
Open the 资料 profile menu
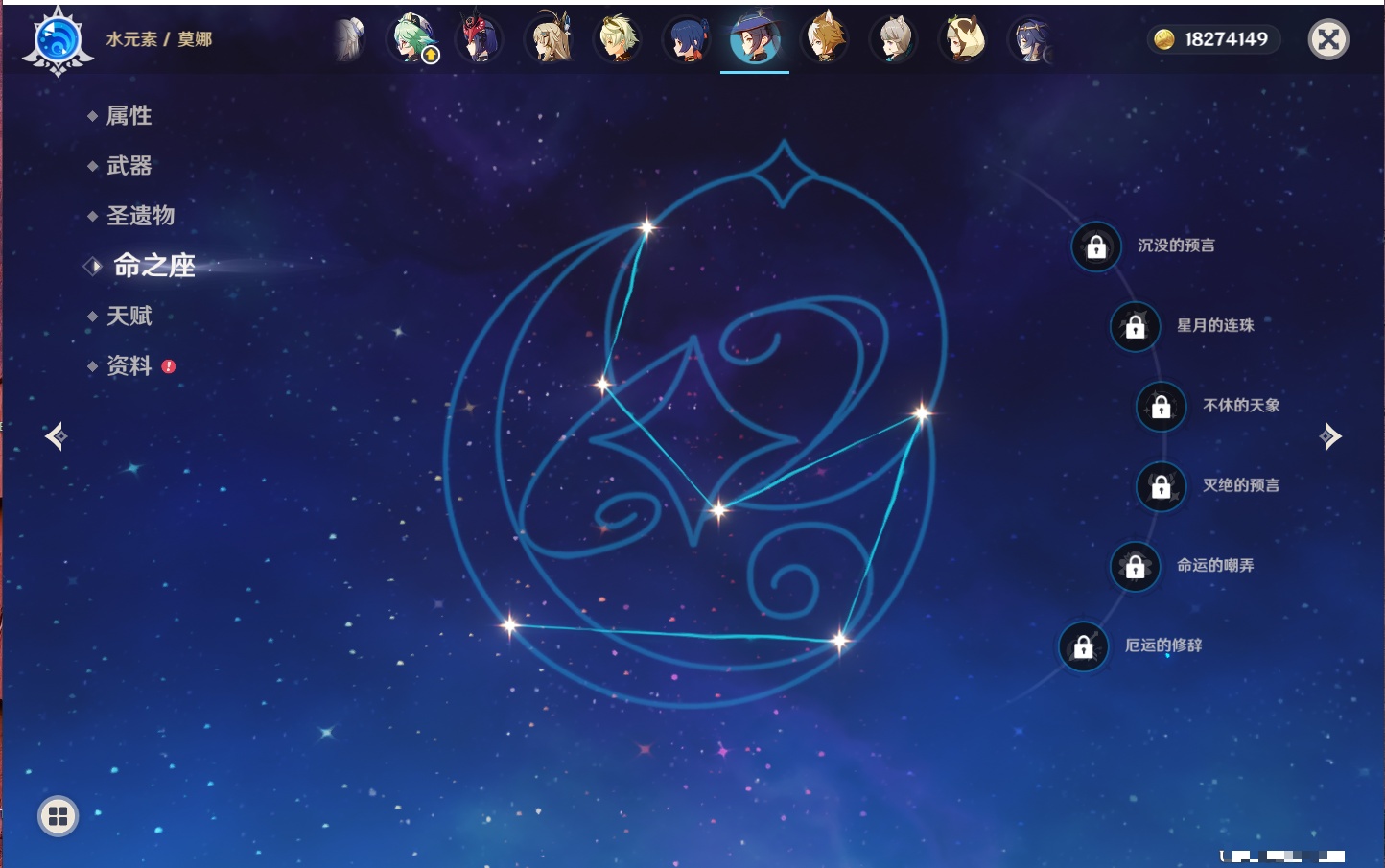pos(129,365)
